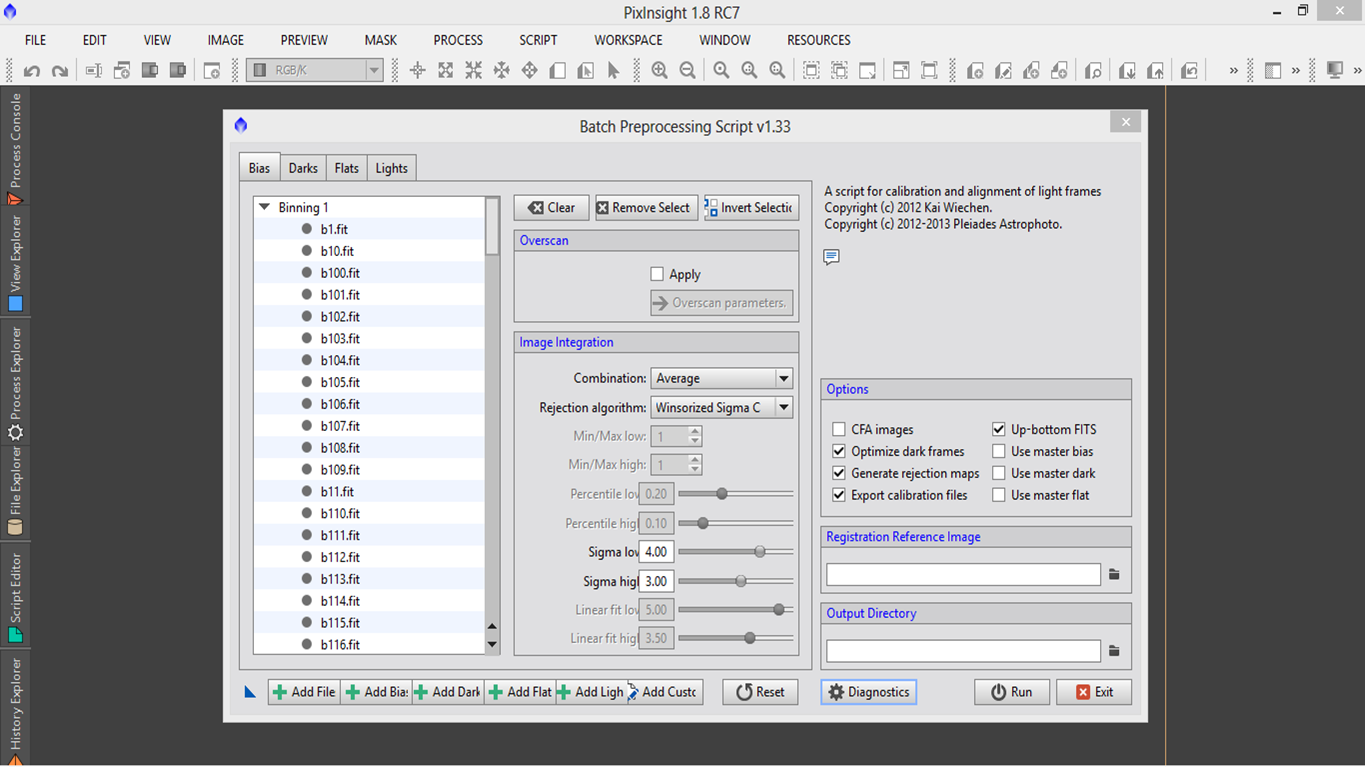Click the Run button
This screenshot has width=1365, height=767.
tap(1012, 692)
